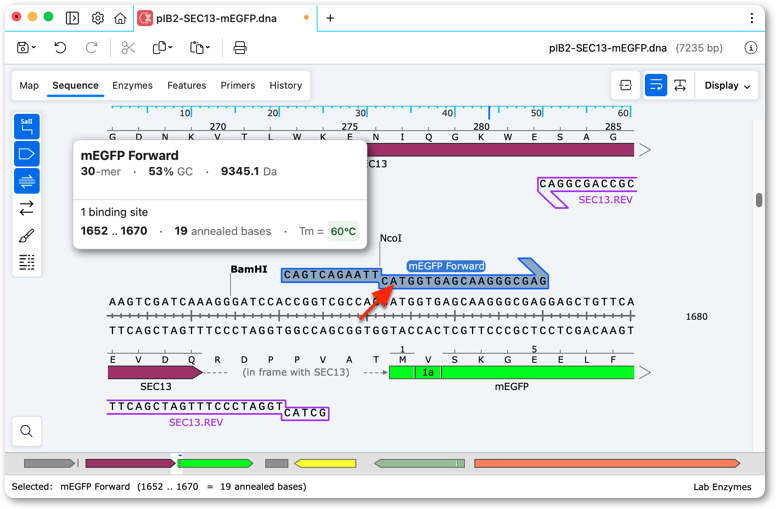
Task: Show file info with the info icon
Action: pos(751,48)
